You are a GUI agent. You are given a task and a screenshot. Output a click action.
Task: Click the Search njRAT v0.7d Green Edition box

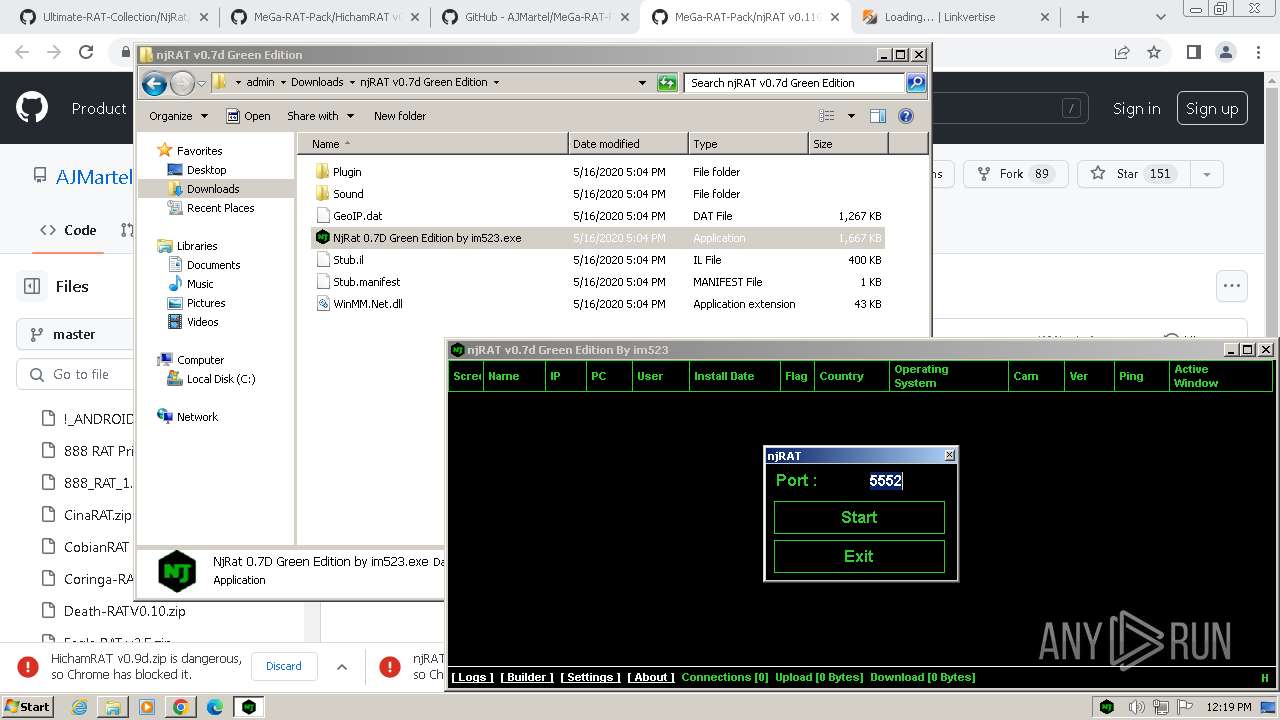click(x=795, y=83)
